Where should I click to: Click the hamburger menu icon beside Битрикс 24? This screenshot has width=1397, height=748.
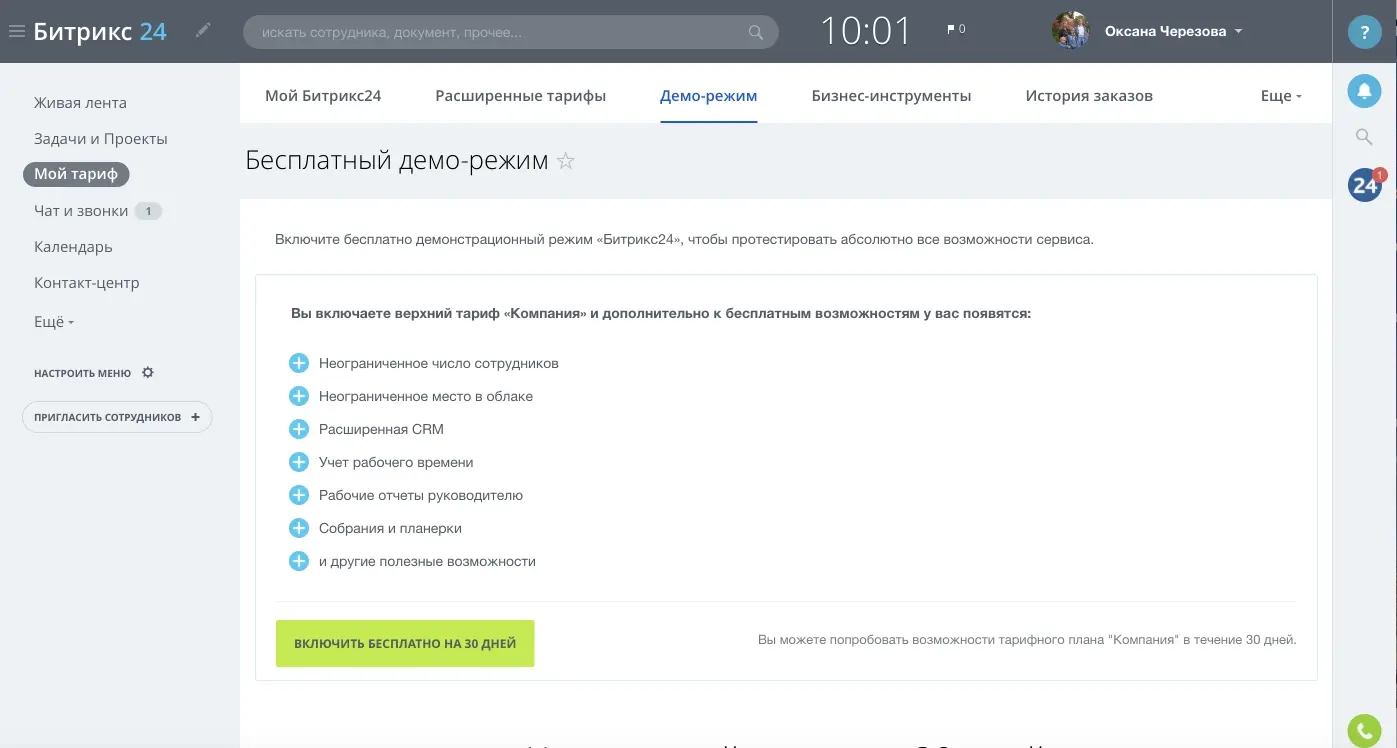(x=16, y=31)
